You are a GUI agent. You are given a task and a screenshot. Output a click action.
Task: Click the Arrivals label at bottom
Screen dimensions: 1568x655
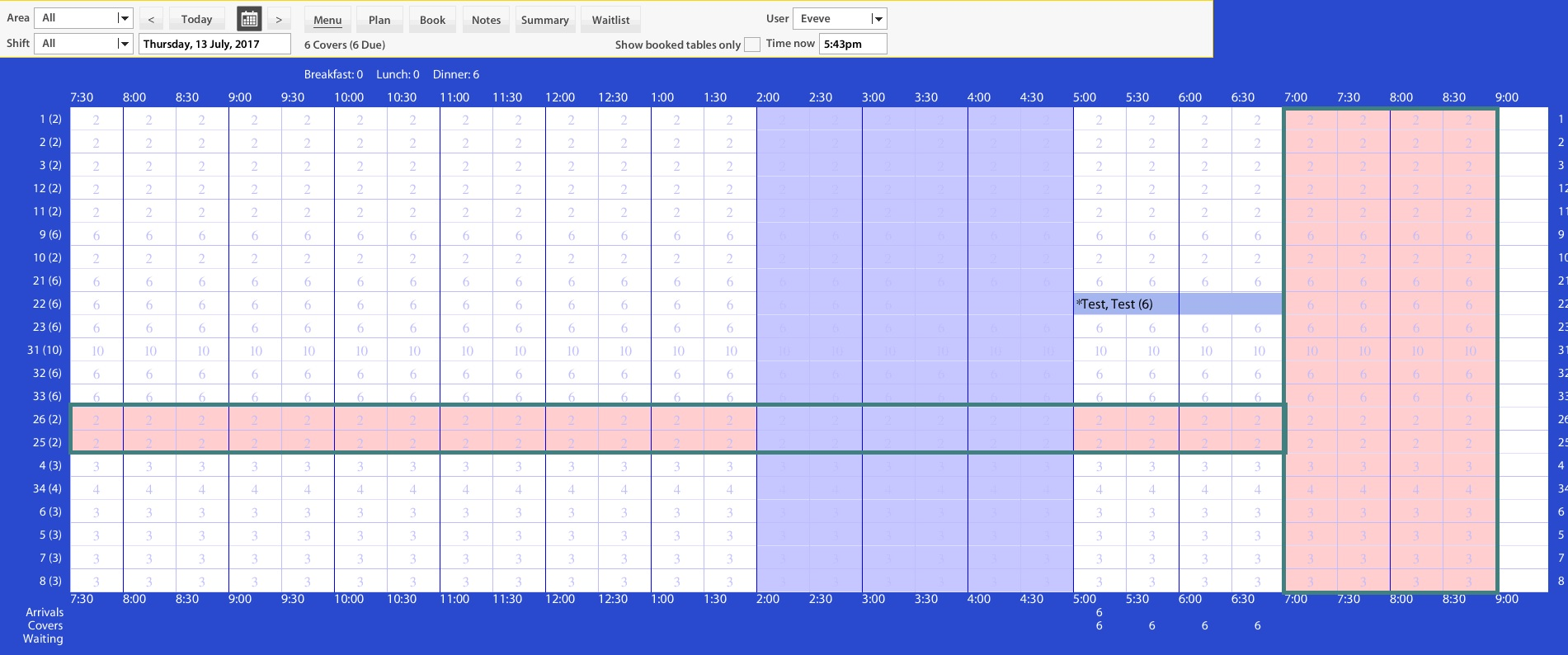point(45,612)
